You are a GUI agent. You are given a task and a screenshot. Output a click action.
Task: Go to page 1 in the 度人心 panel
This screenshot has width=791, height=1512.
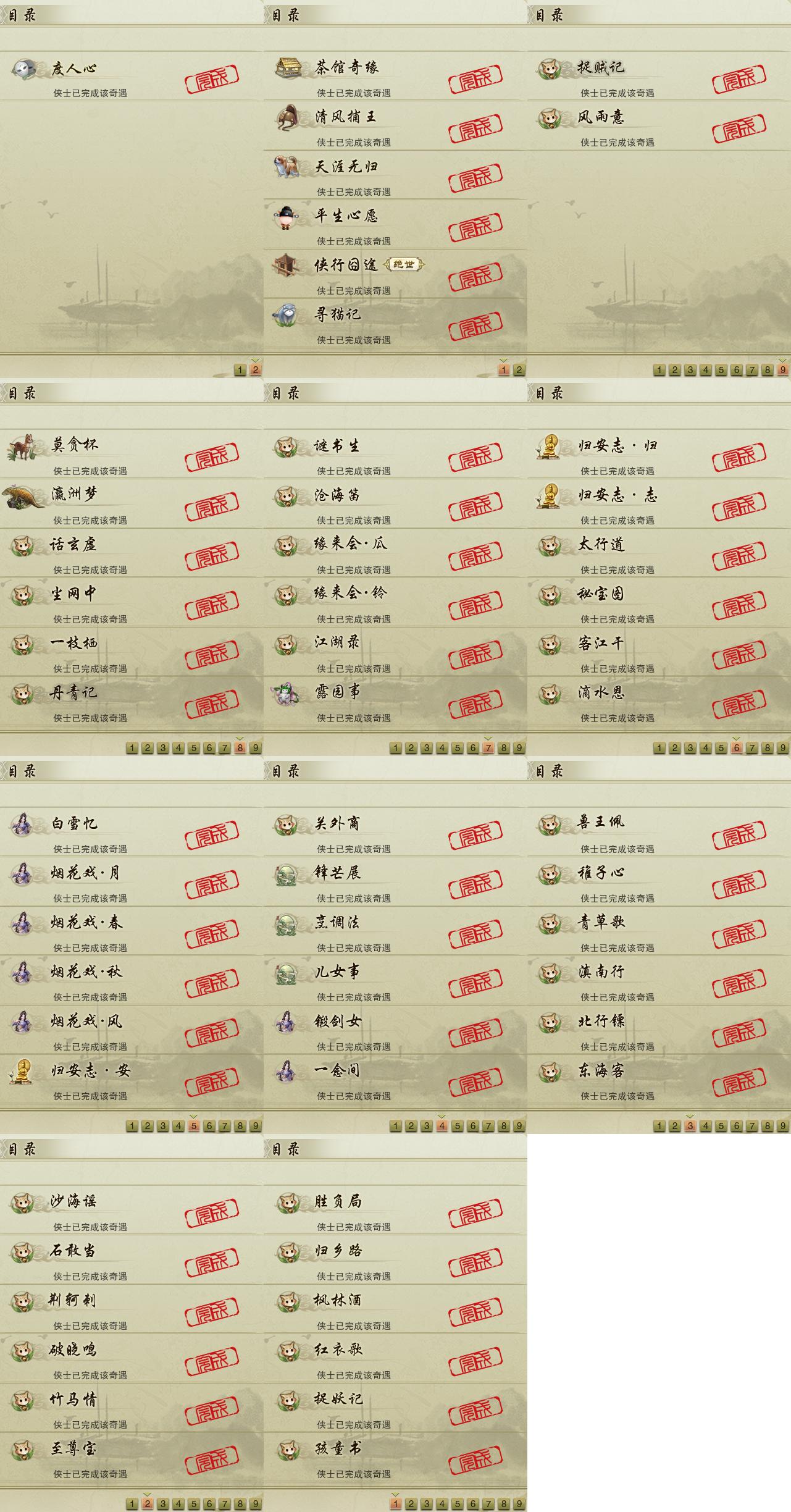pyautogui.click(x=240, y=370)
